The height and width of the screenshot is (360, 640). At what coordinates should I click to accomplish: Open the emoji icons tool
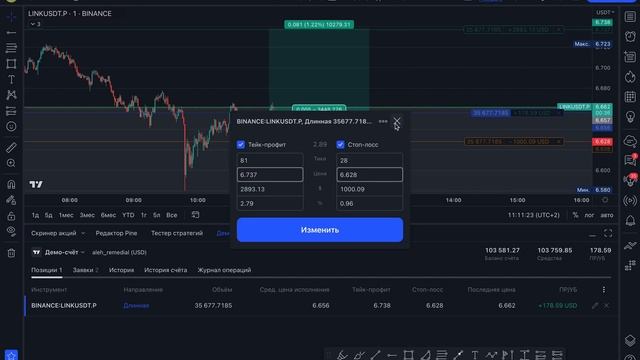11,127
